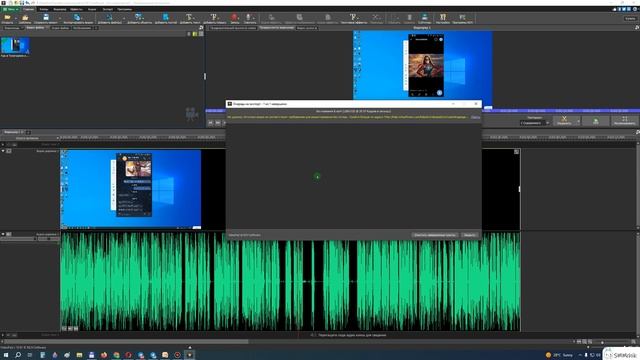
Task: Click the Add Text toolbar icon
Action: click(x=190, y=18)
